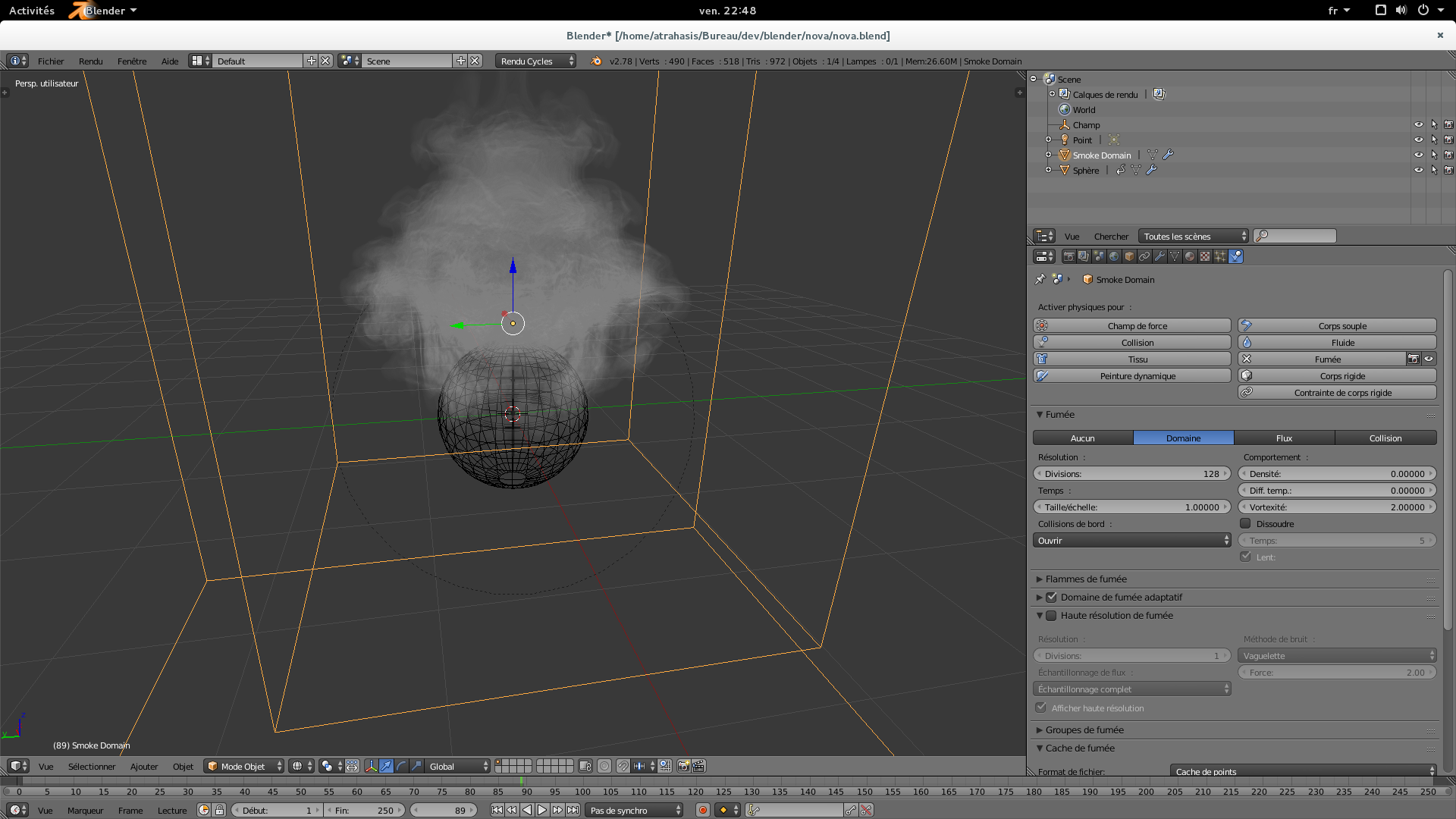Jump to next keyframe
The height and width of the screenshot is (819, 1456).
(x=557, y=810)
